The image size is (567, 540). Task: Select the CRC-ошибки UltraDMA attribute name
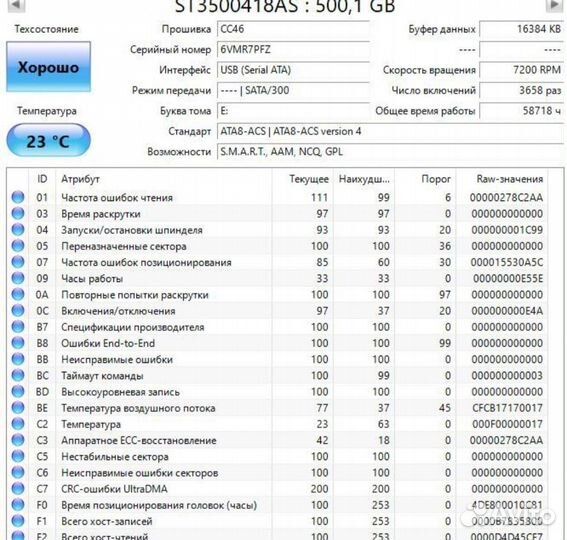point(114,489)
